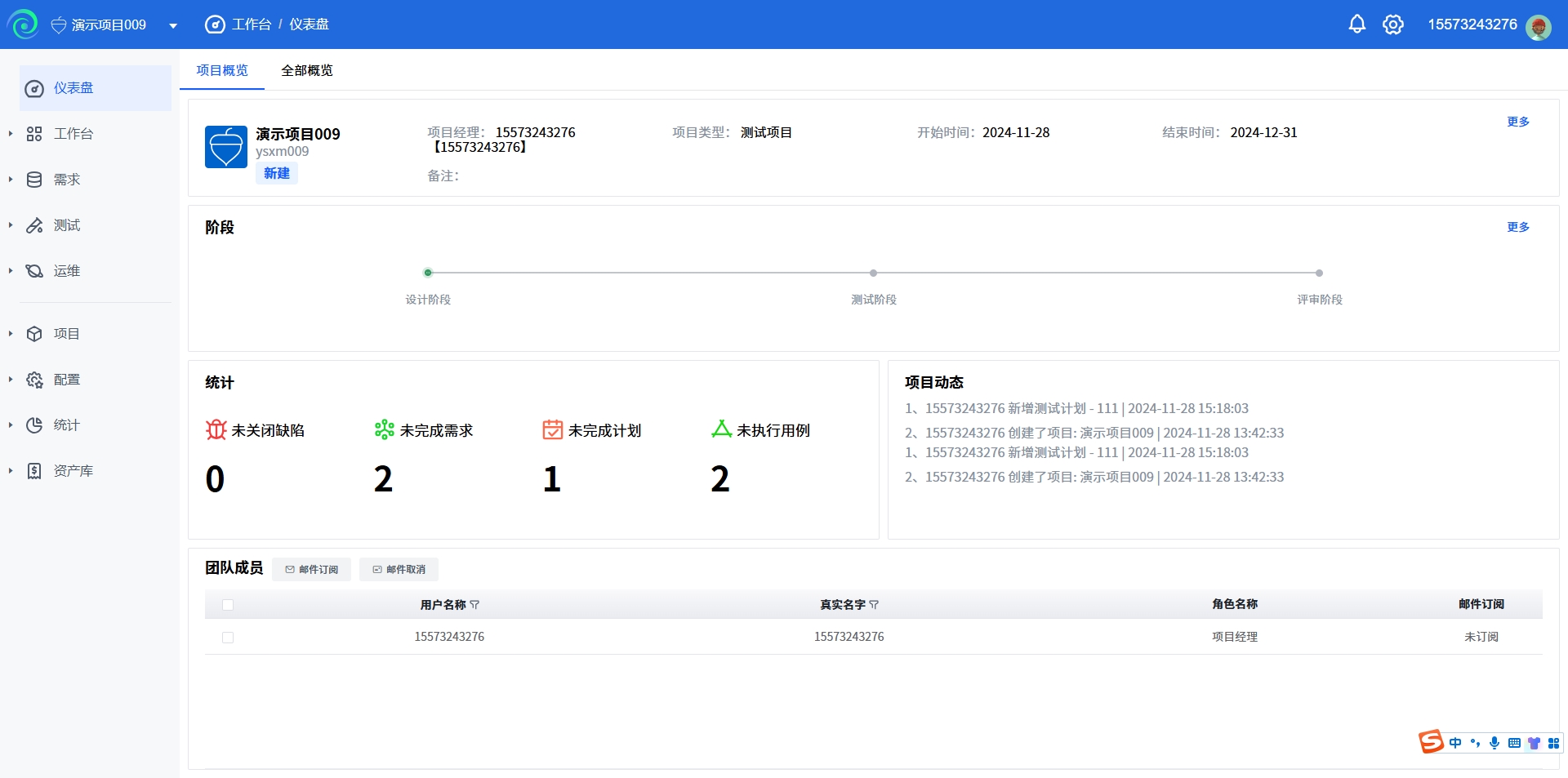1568x778 pixels.
Task: Click the 未完成计划 calendar icon
Action: point(553,429)
